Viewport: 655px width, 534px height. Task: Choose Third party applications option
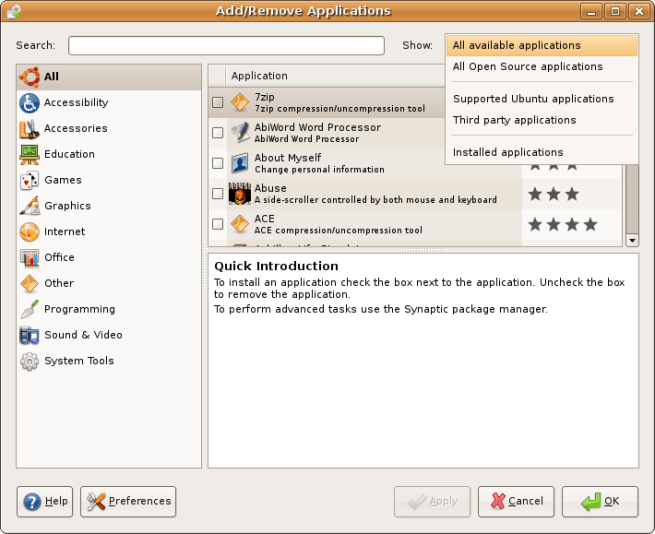click(542, 120)
